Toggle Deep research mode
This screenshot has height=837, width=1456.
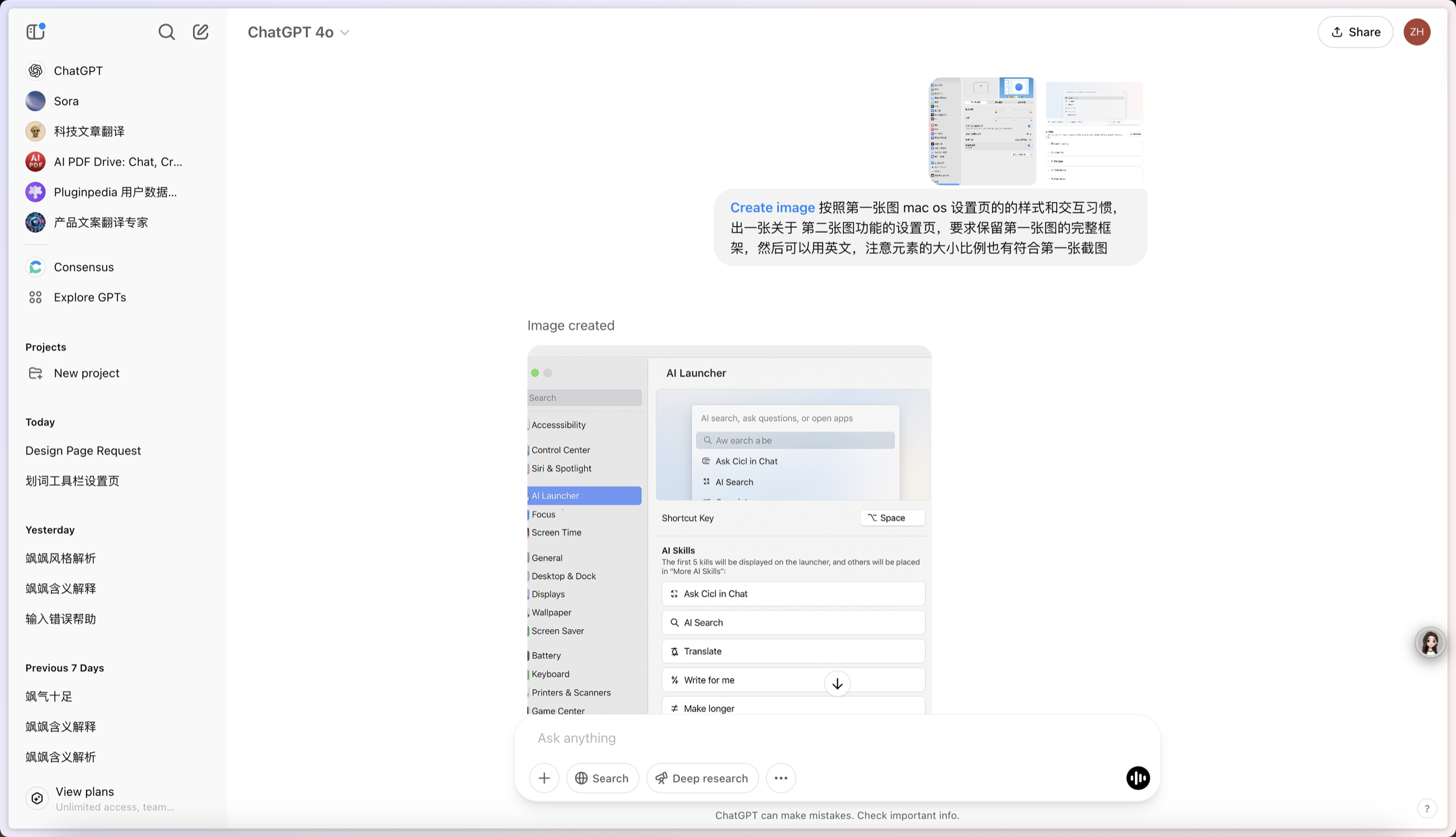point(702,778)
